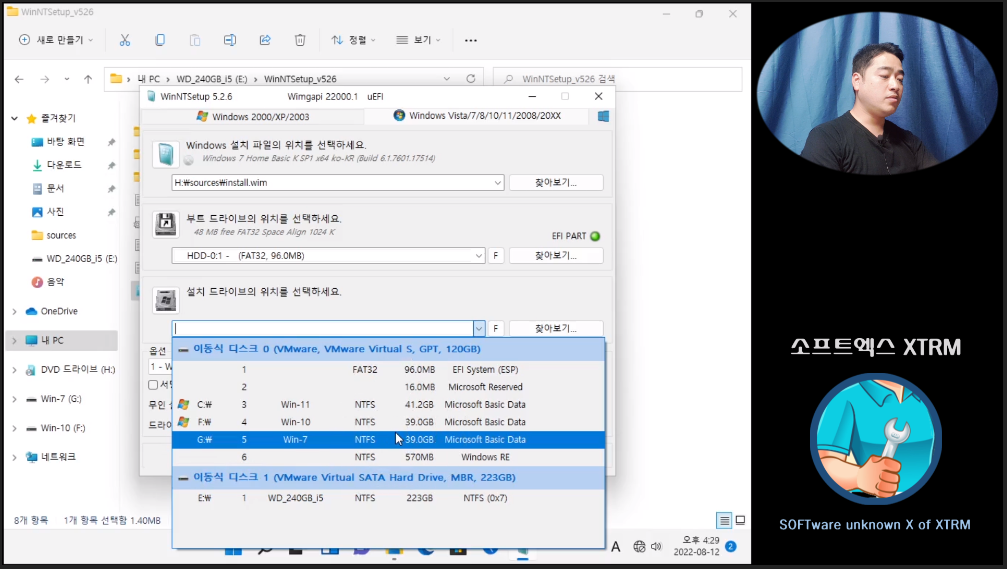Select the Windows RE 570MB row
This screenshot has width=1007, height=569.
pyautogui.click(x=389, y=457)
